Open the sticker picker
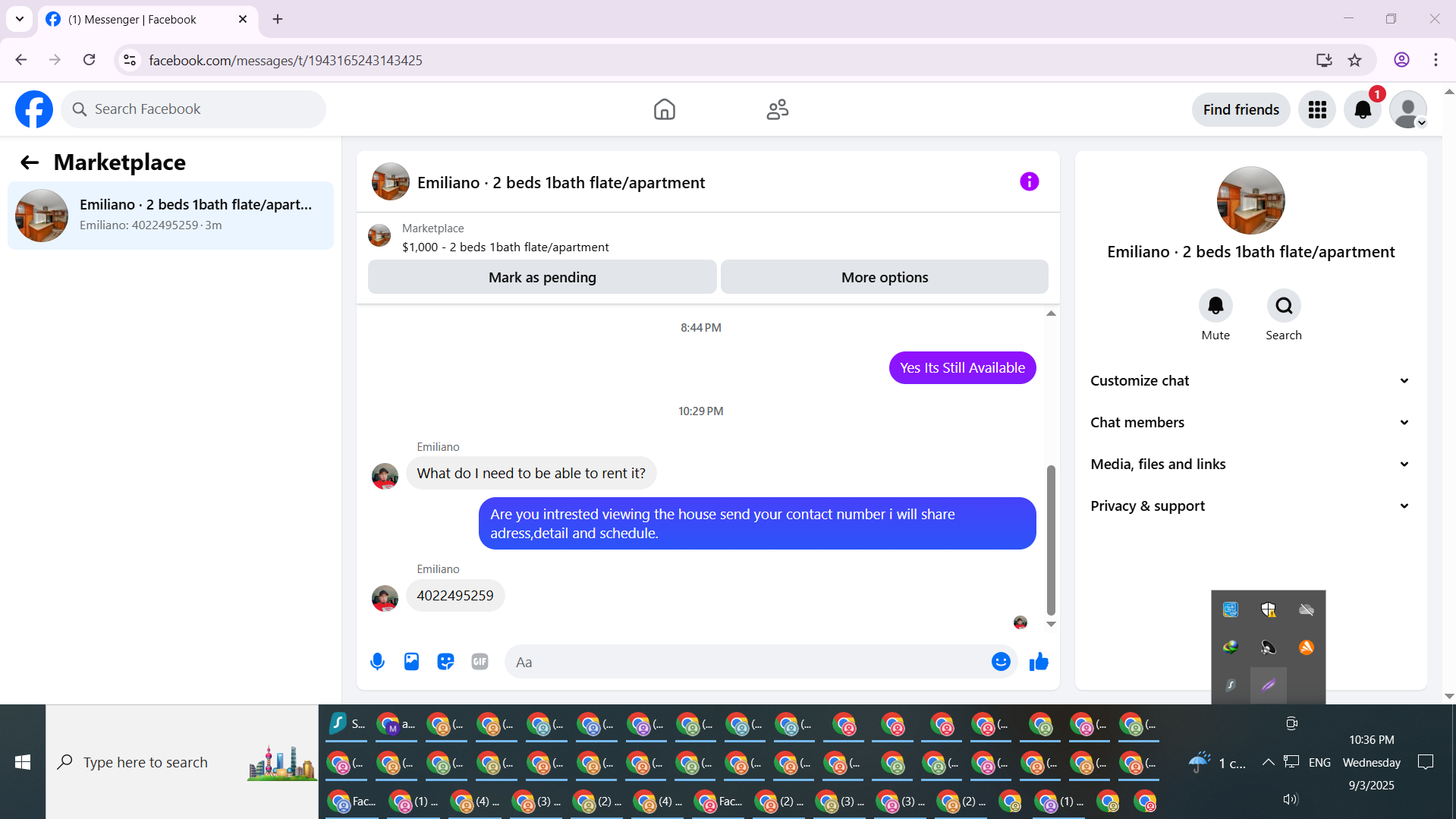The image size is (1456, 819). [445, 662]
